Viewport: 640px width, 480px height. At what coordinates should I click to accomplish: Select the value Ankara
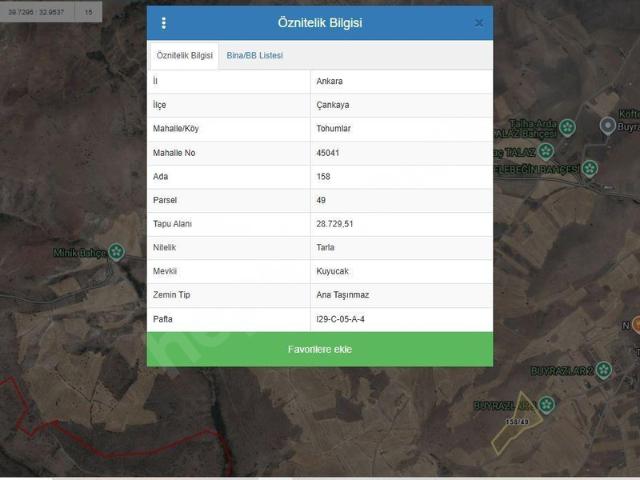point(329,81)
